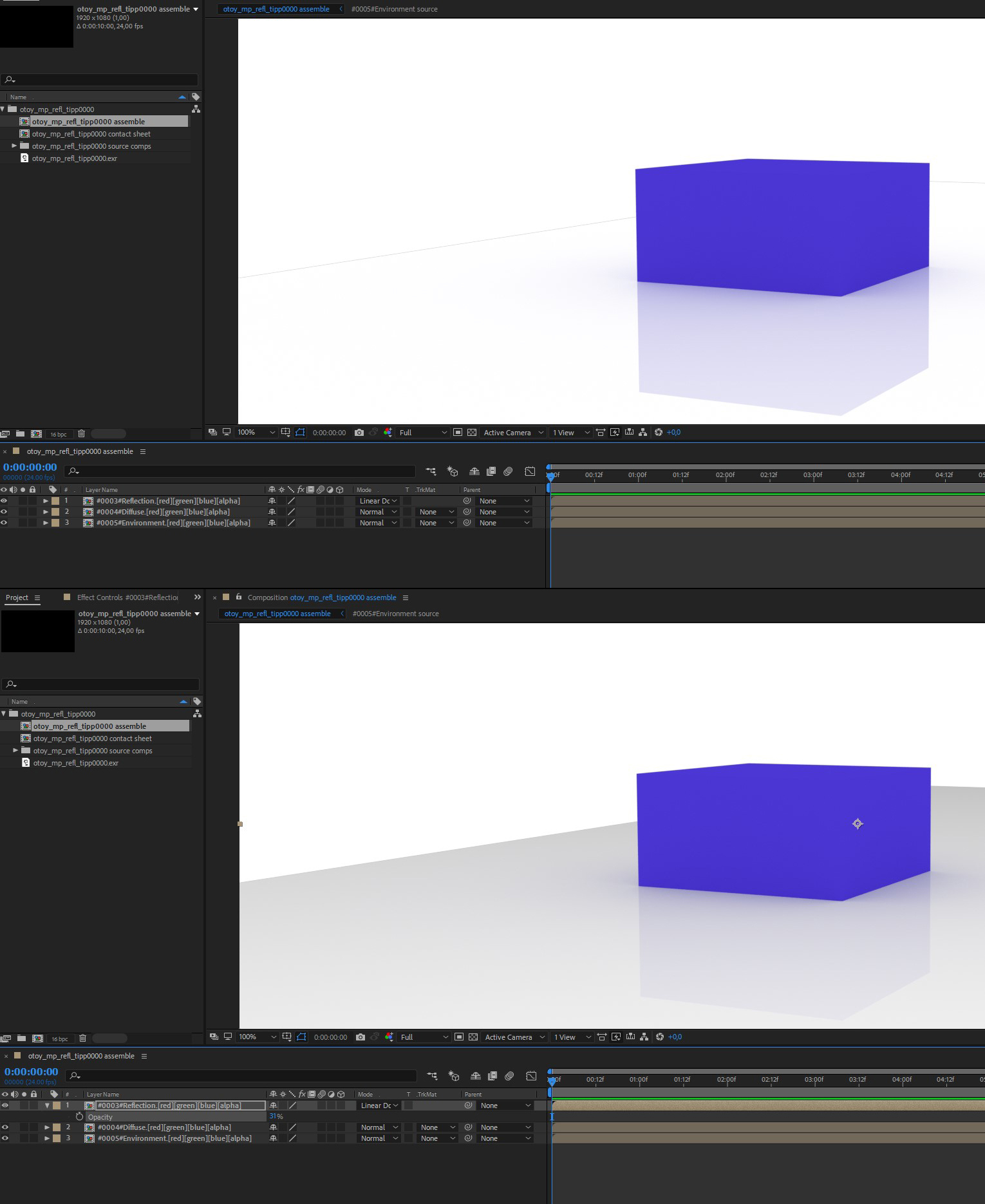
Task: Open fast previews options in bottom viewer
Action: coord(616,1037)
